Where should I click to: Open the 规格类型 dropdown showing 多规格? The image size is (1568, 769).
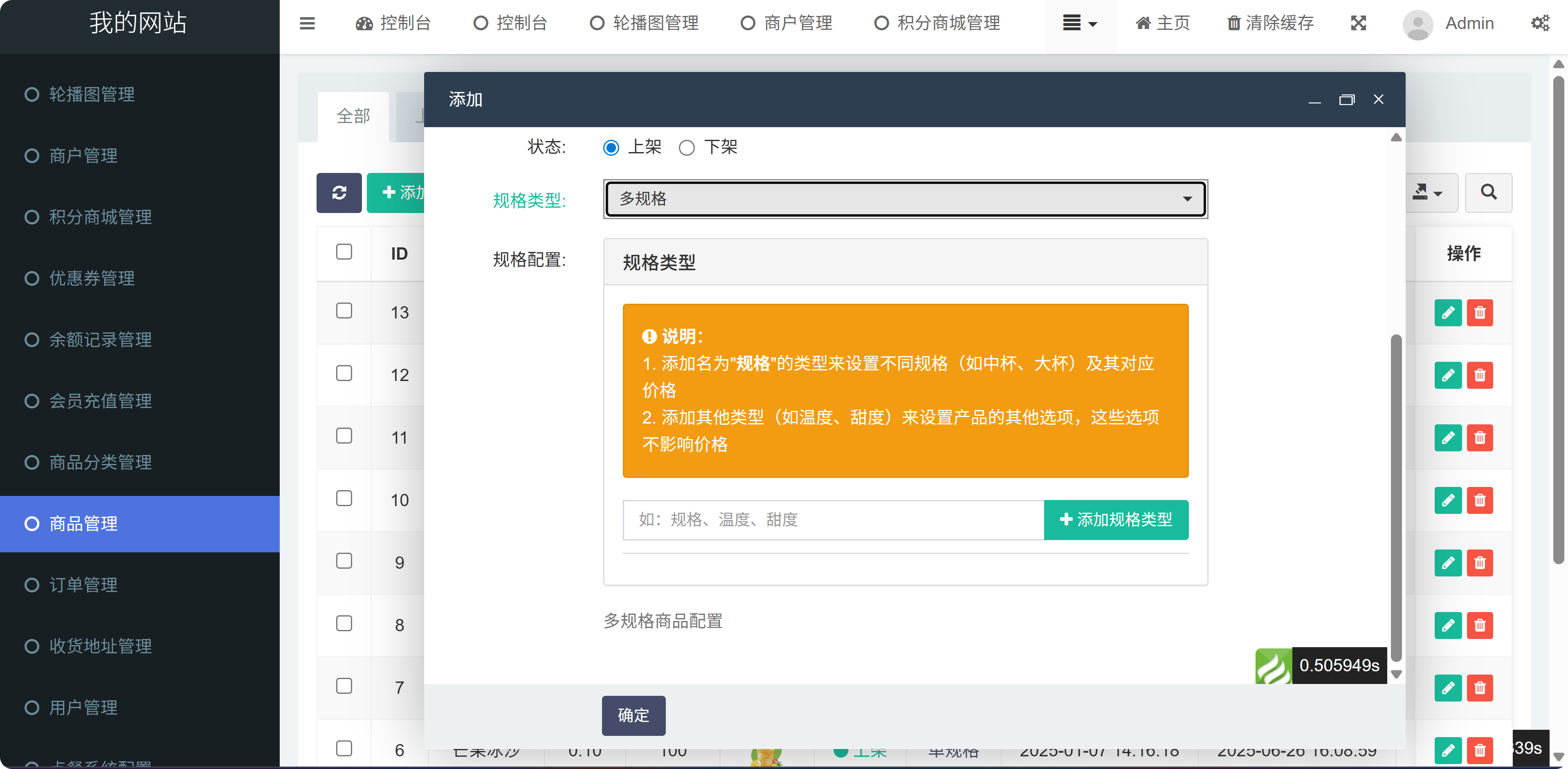(x=905, y=199)
